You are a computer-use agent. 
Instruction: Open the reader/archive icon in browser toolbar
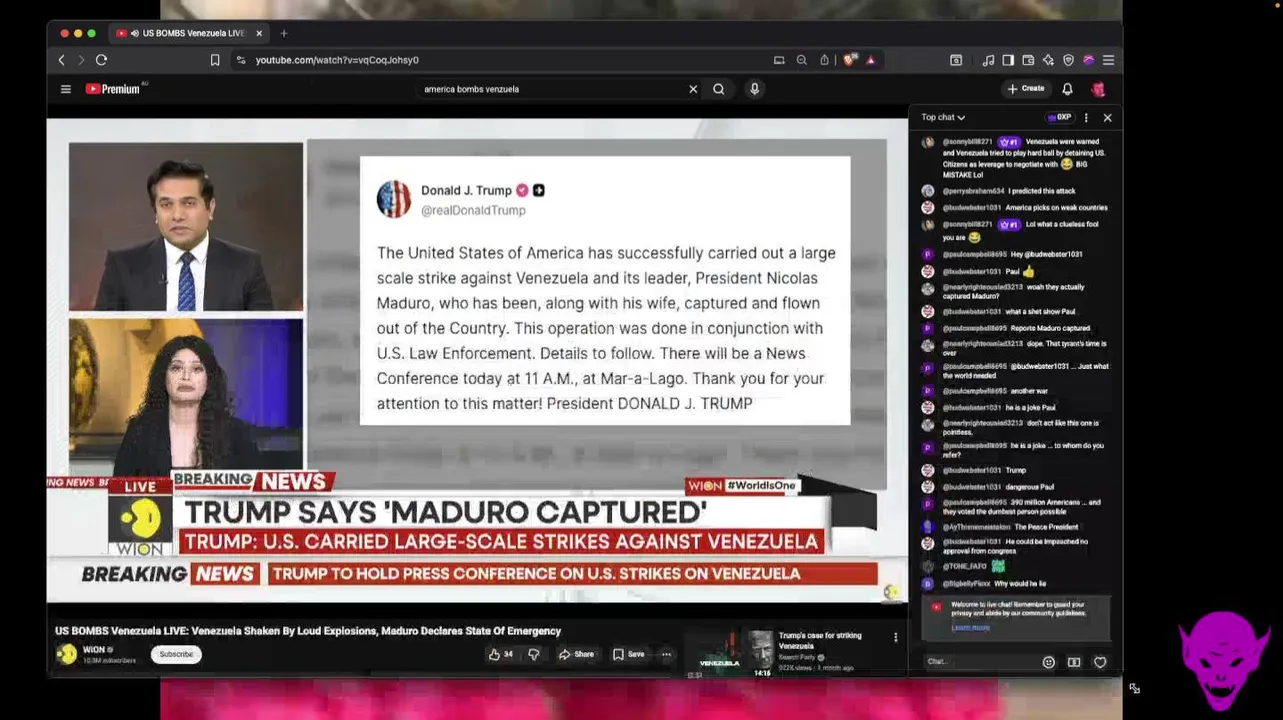click(x=956, y=60)
